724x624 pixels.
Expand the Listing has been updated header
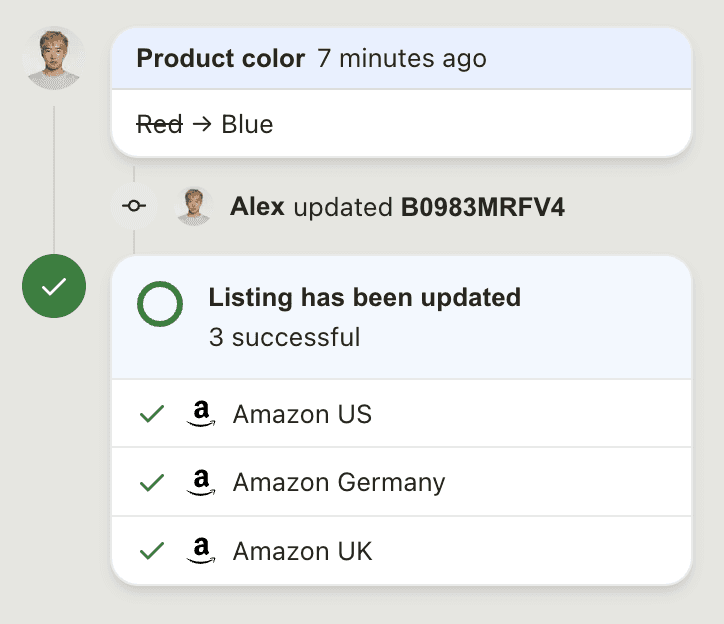click(x=364, y=297)
